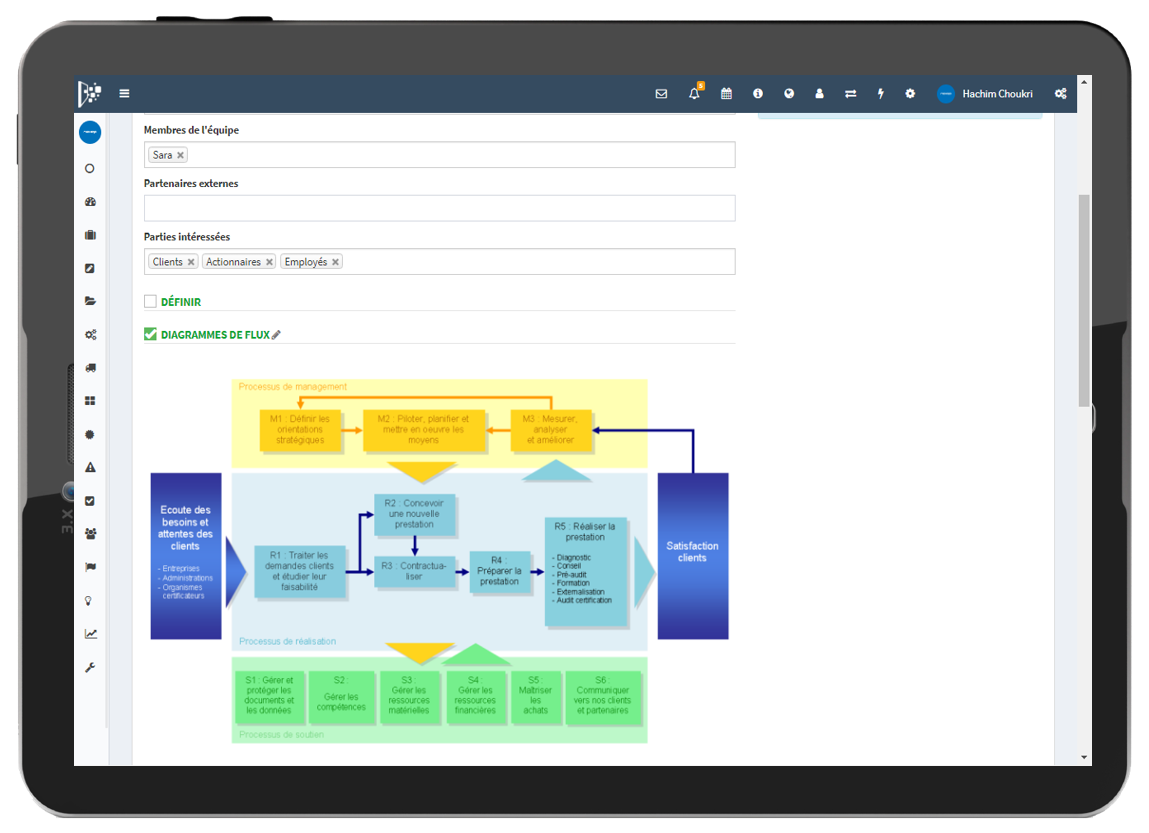
Task: Open the group users icon in sidebar
Action: [x=90, y=534]
